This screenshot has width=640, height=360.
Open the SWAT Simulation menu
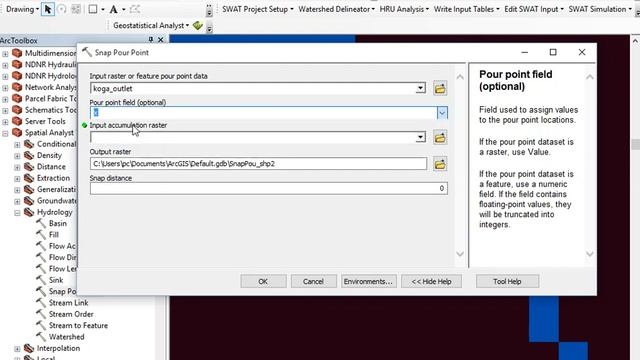tap(600, 9)
